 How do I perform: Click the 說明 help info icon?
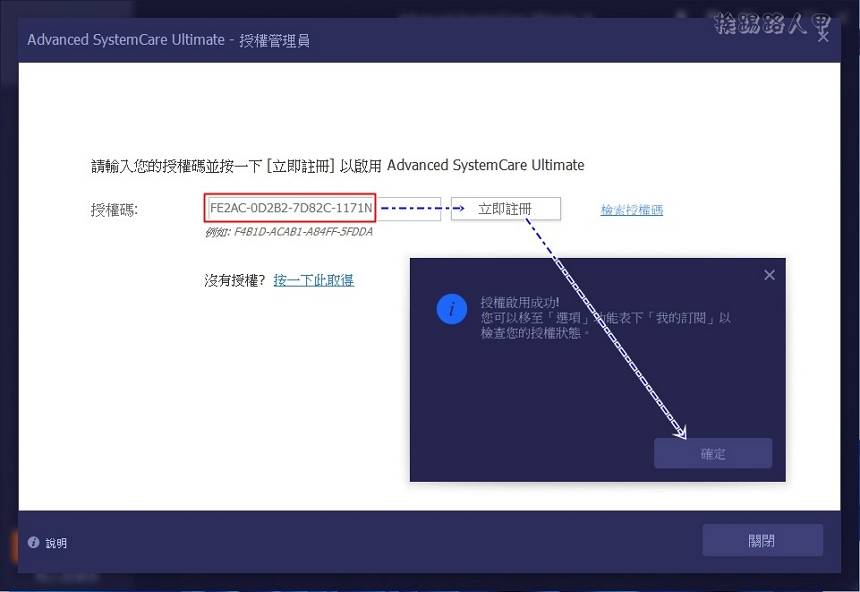point(33,542)
